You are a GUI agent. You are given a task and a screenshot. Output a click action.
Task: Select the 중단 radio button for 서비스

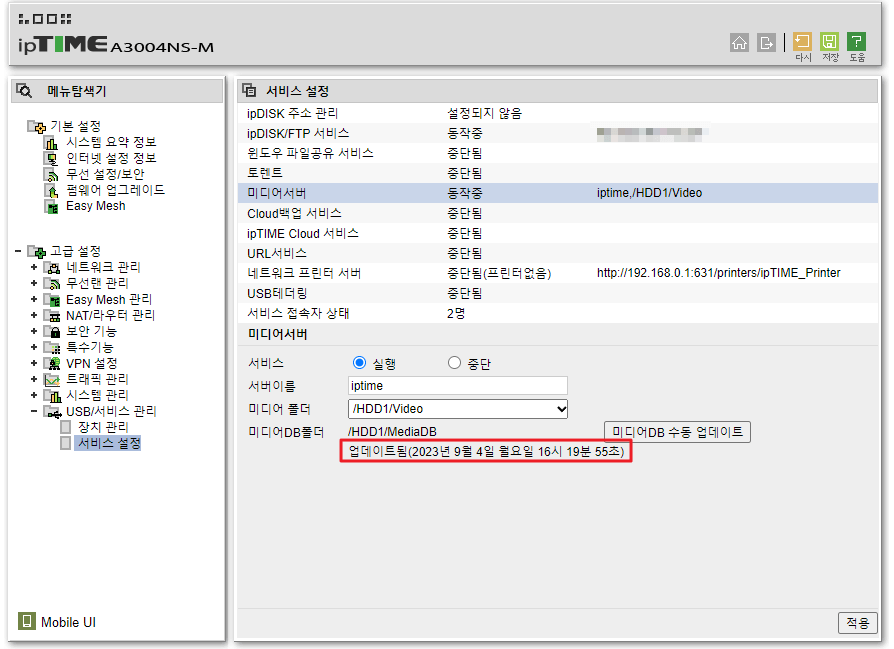tap(454, 363)
